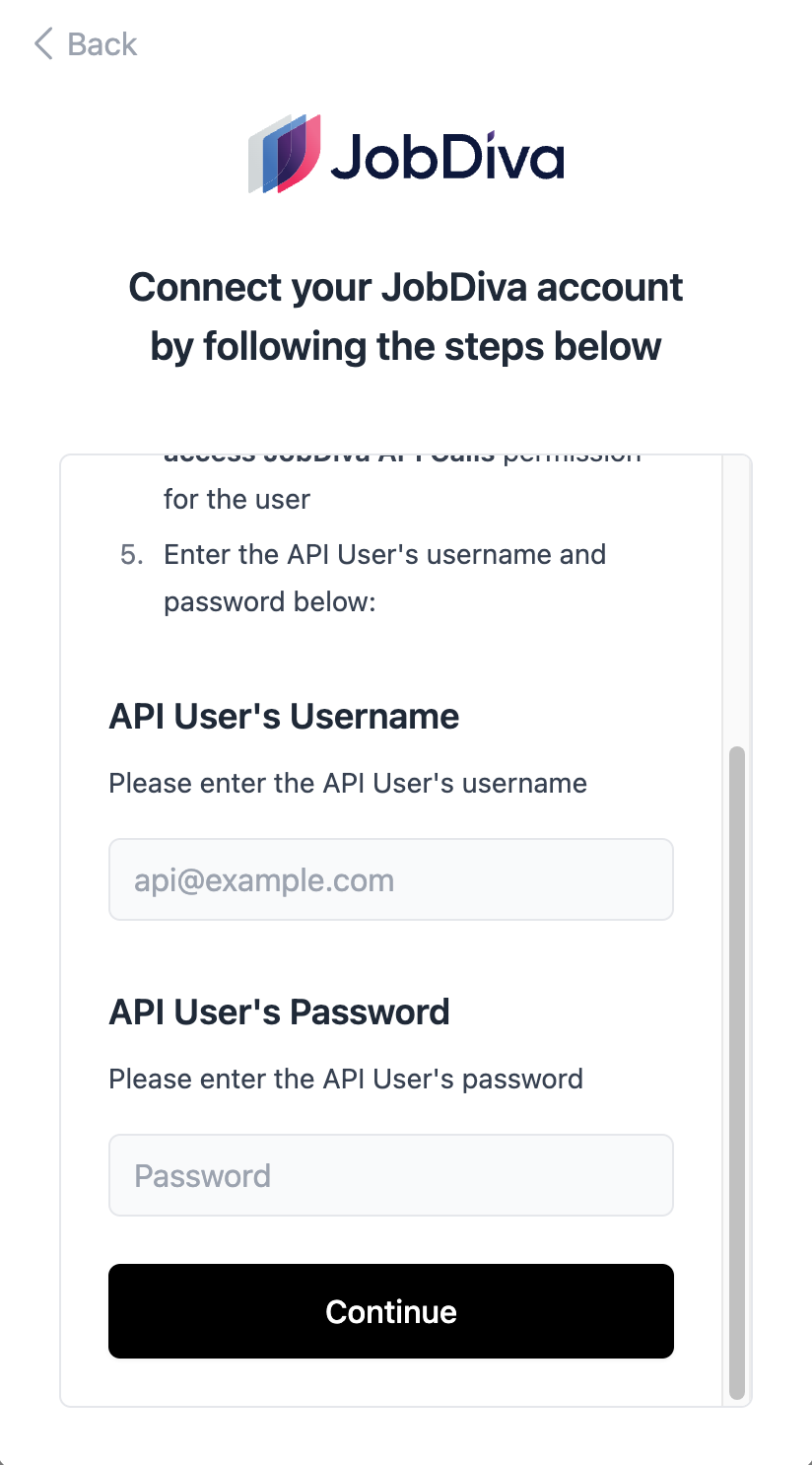This screenshot has height=1465, width=812.
Task: Click the instructions panel scrollbar thumb
Action: pyautogui.click(x=736, y=1073)
